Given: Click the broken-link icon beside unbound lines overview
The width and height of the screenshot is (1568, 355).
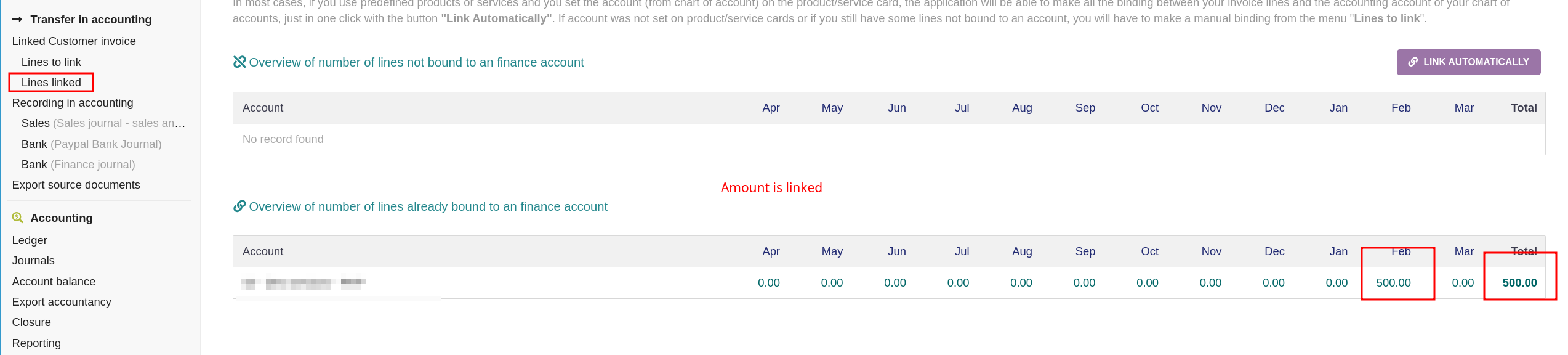Looking at the screenshot, I should [239, 62].
